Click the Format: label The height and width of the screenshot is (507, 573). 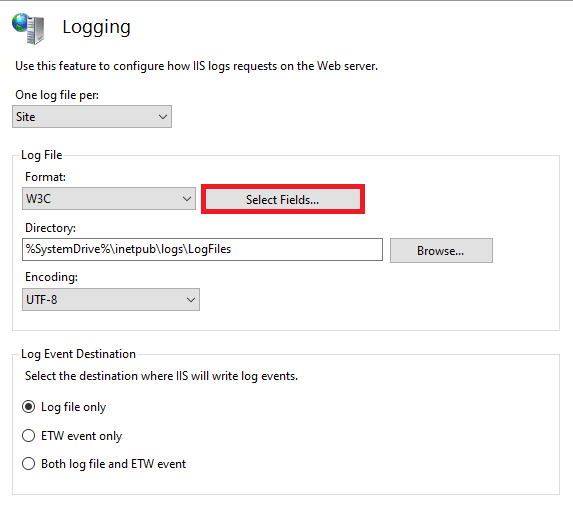(x=45, y=177)
